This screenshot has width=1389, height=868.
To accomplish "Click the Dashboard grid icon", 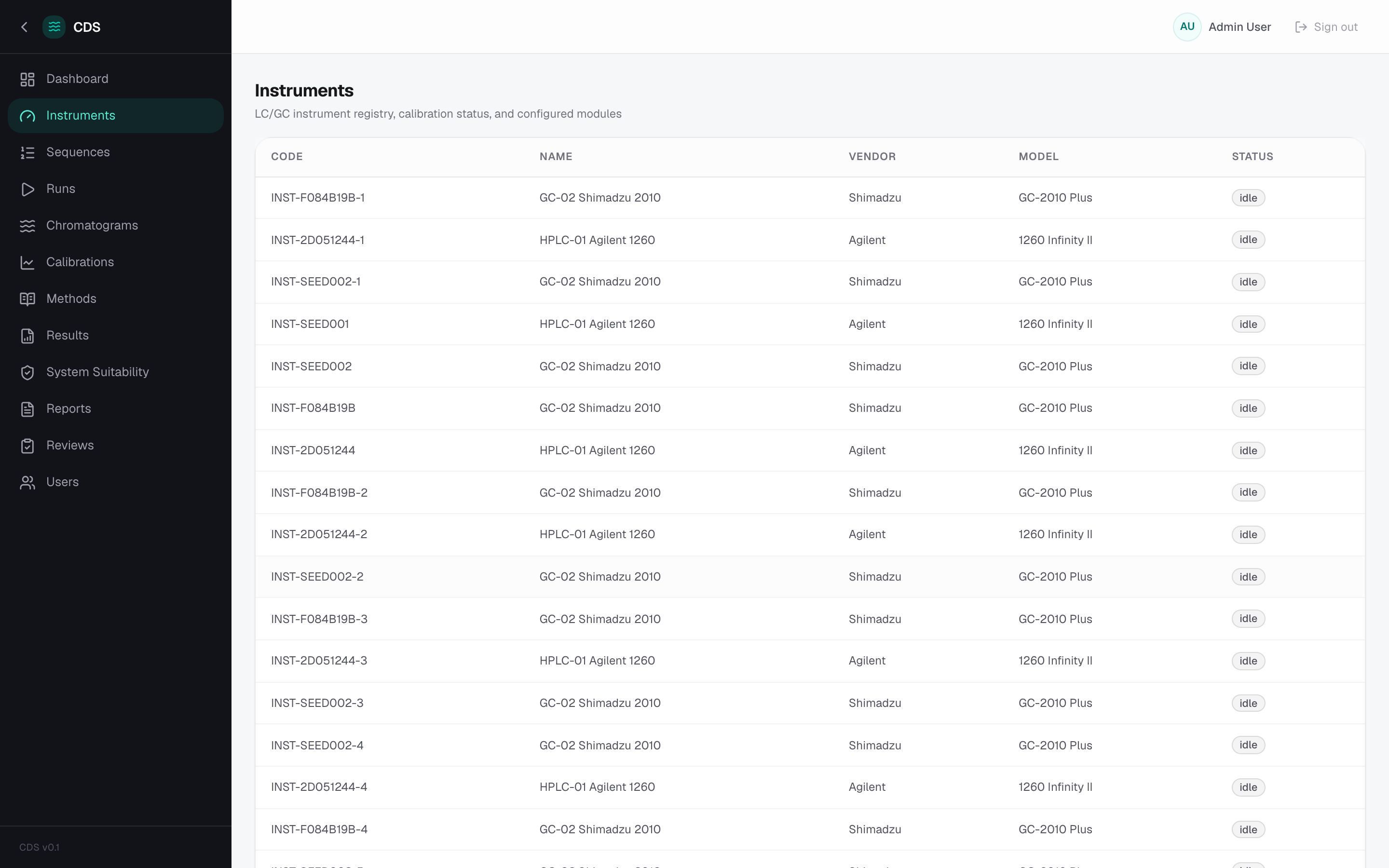I will point(27,79).
